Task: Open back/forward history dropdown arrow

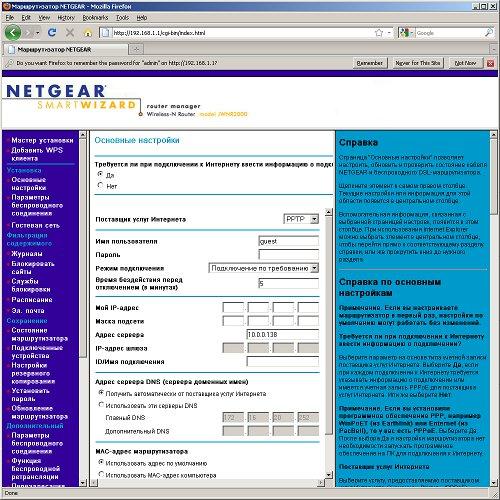Action: 38,33
